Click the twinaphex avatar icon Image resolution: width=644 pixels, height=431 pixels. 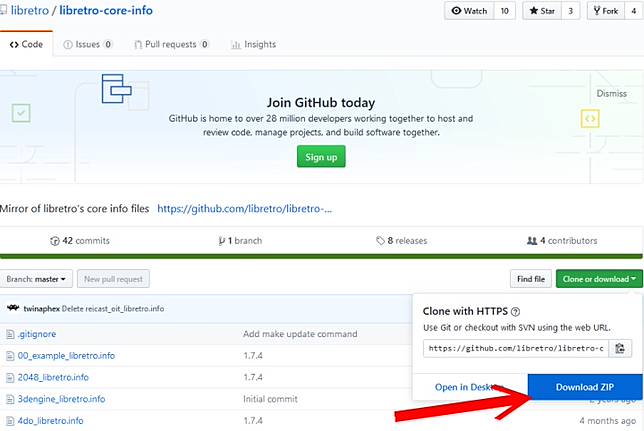[x=12, y=308]
